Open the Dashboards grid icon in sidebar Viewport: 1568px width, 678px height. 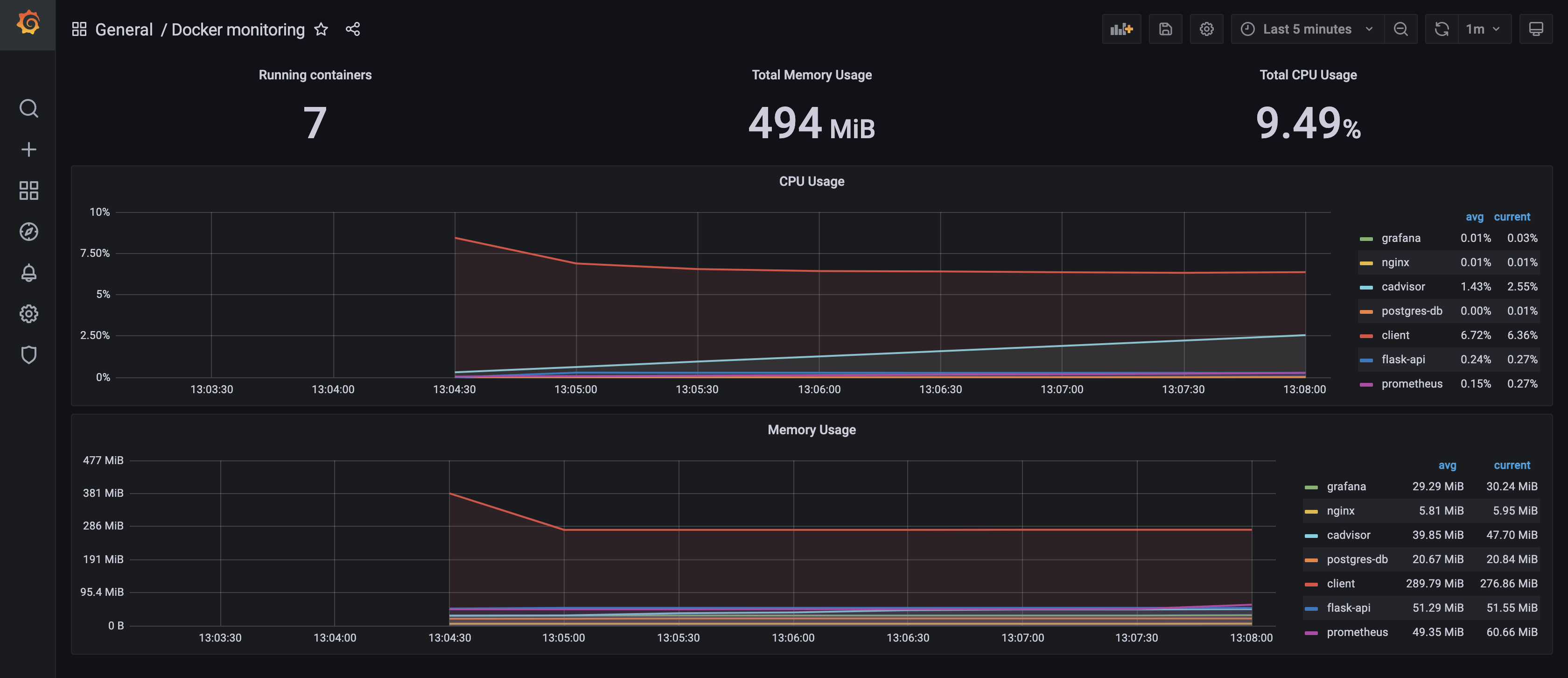point(28,191)
